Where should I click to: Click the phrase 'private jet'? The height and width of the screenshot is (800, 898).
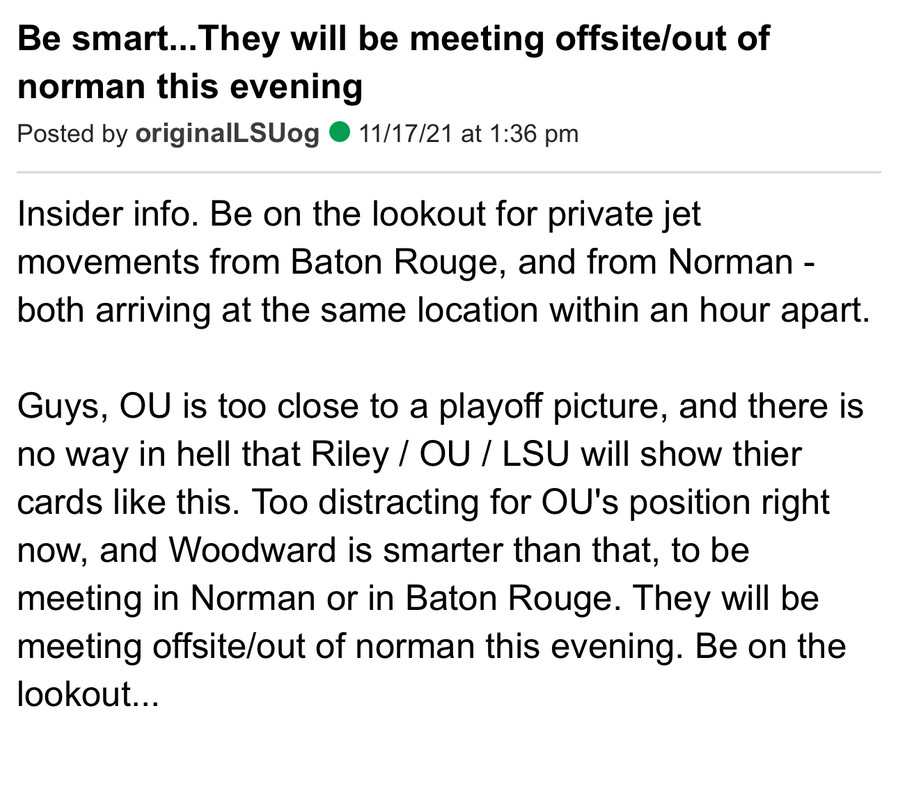pyautogui.click(x=624, y=215)
